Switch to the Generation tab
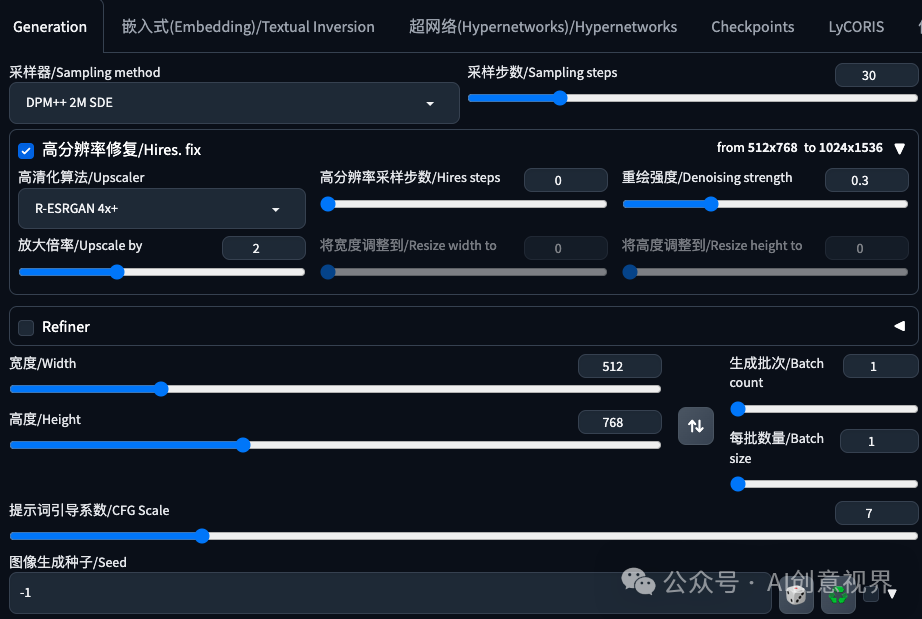The height and width of the screenshot is (619, 922). 50,27
